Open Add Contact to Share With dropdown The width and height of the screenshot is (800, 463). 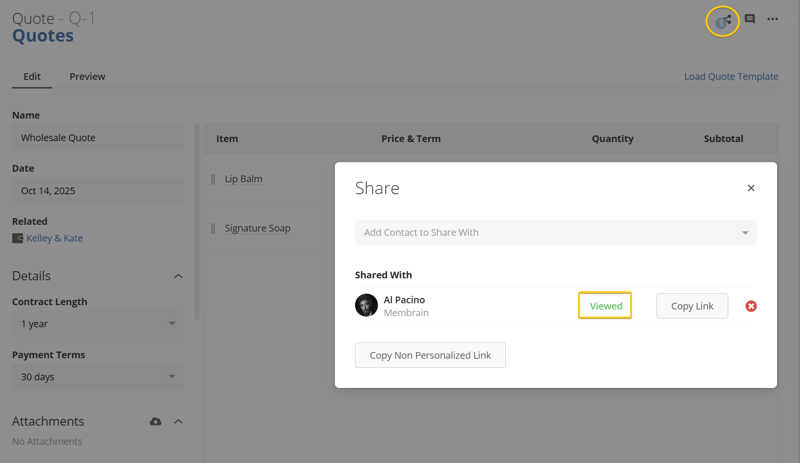[555, 232]
